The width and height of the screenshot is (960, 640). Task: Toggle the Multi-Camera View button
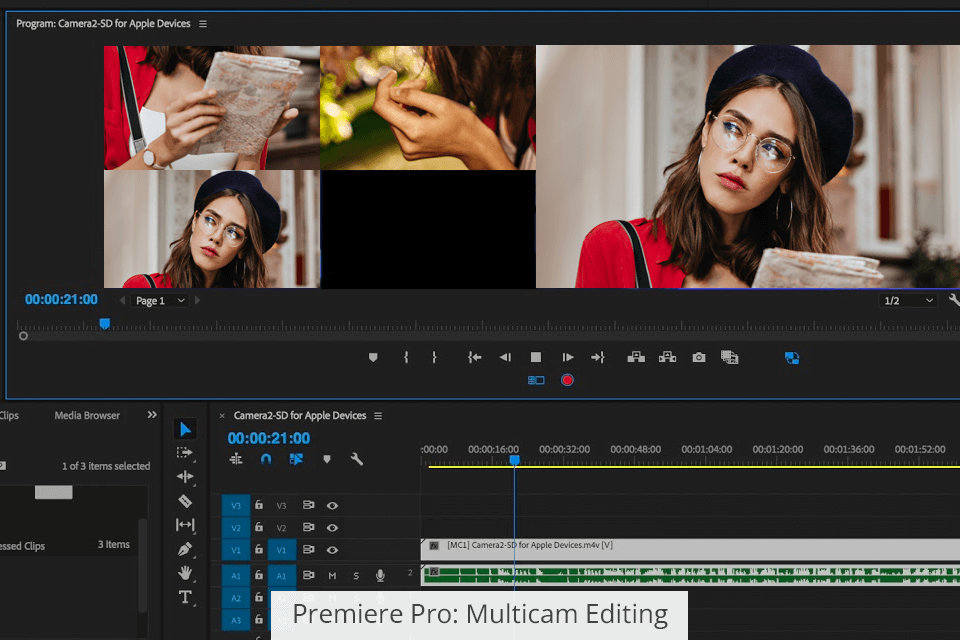pyautogui.click(x=536, y=380)
